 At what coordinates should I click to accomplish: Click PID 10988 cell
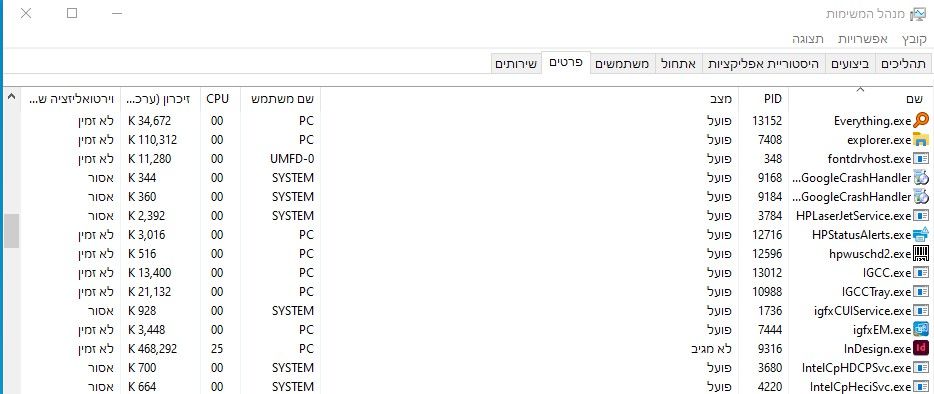pyautogui.click(x=767, y=292)
